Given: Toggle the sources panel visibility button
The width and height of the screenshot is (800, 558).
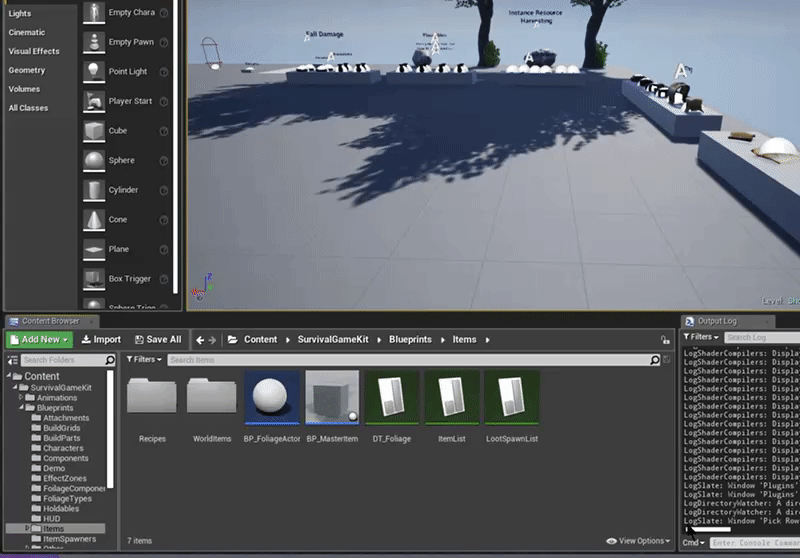Looking at the screenshot, I should pos(13,360).
